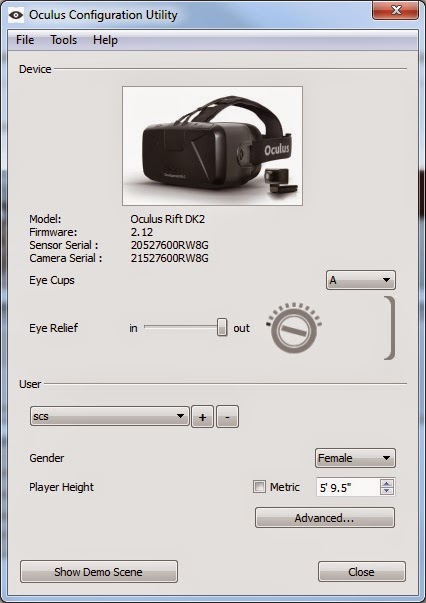The image size is (426, 603).
Task: Click the Close button at bottom
Action: (361, 571)
